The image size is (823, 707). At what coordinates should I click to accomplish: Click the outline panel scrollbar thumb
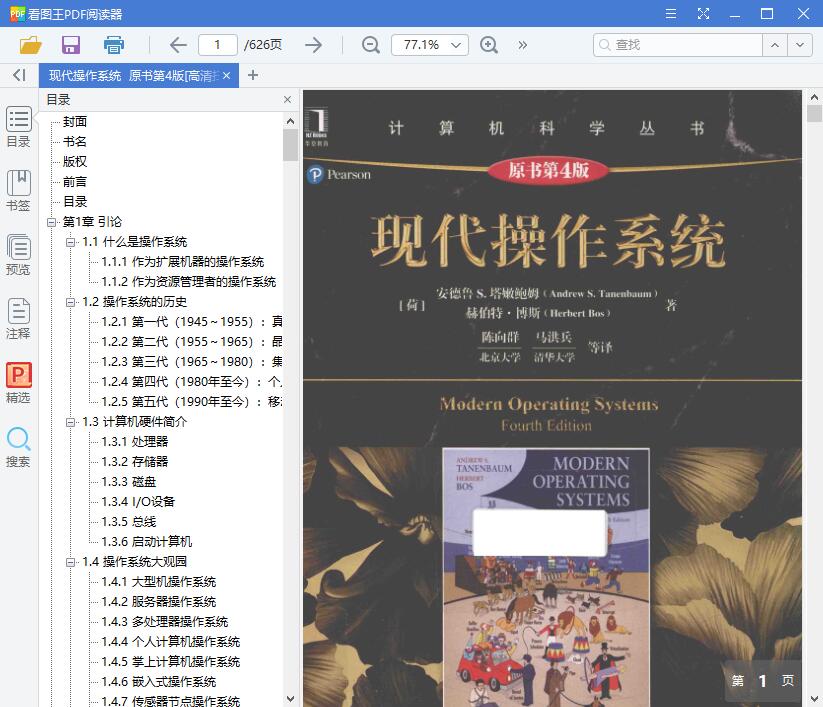[x=290, y=145]
